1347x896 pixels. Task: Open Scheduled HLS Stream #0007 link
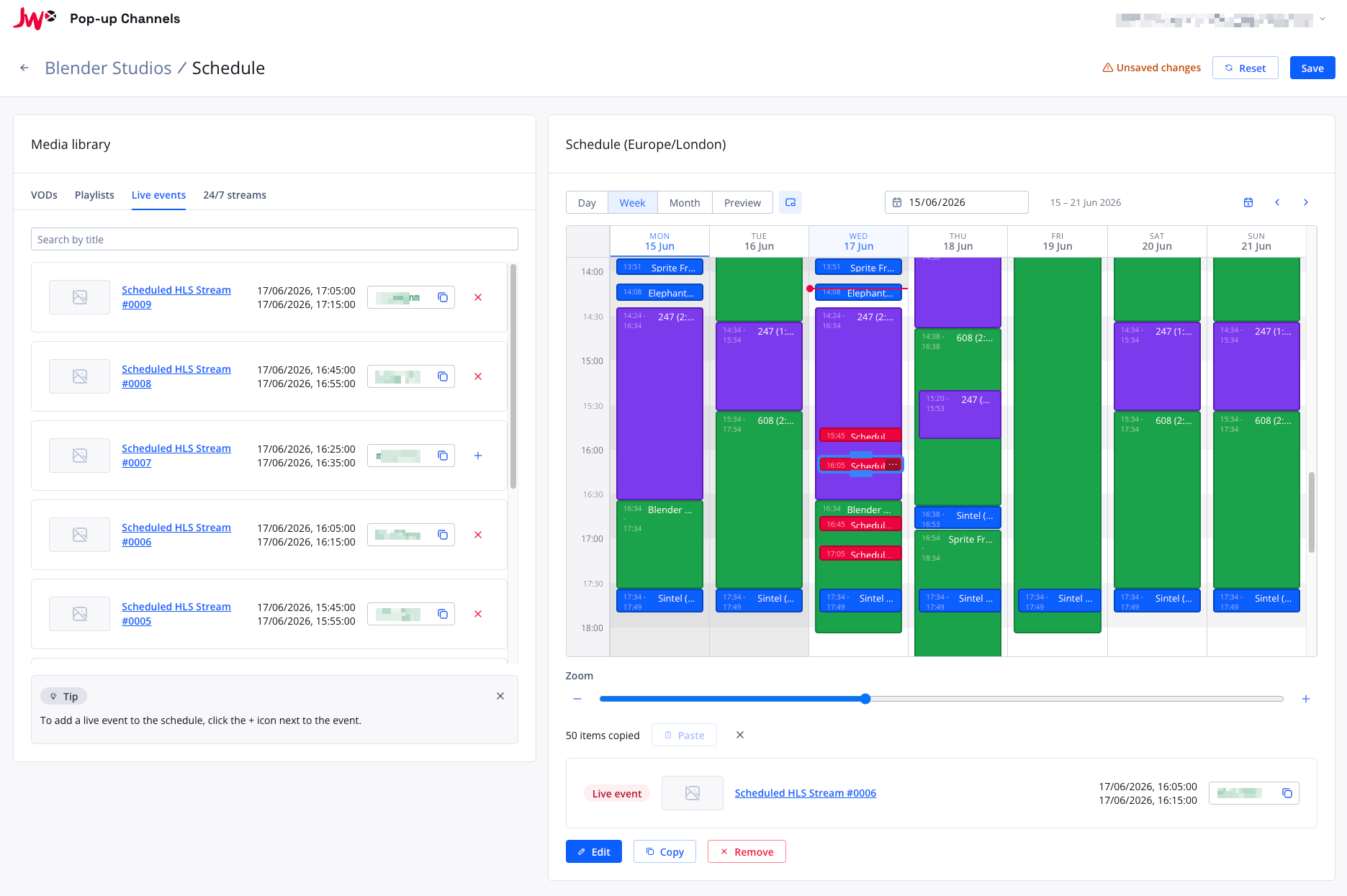coord(176,456)
